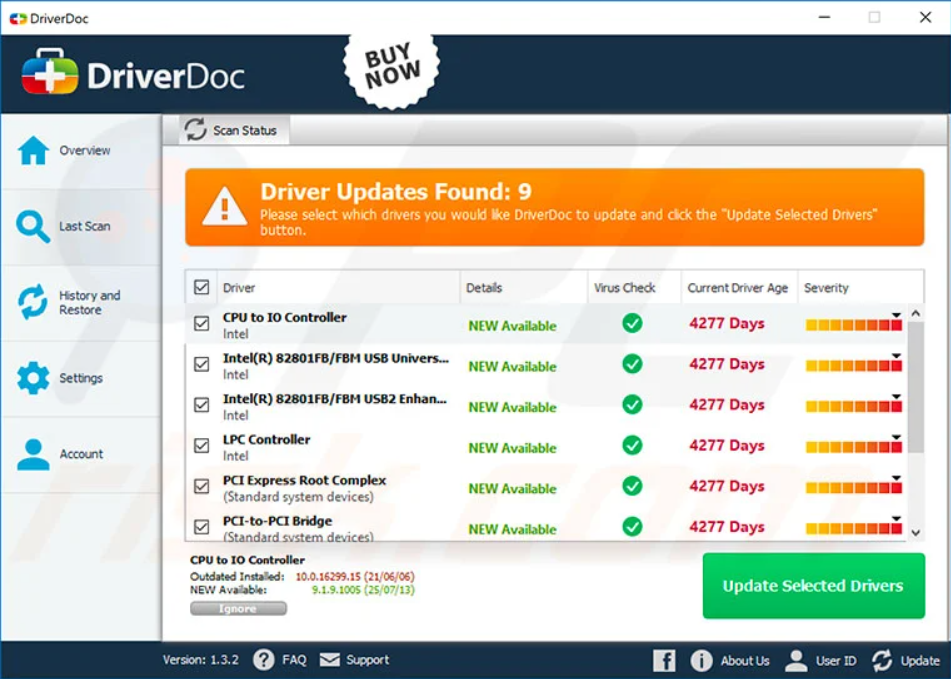Open the Support link

368,660
